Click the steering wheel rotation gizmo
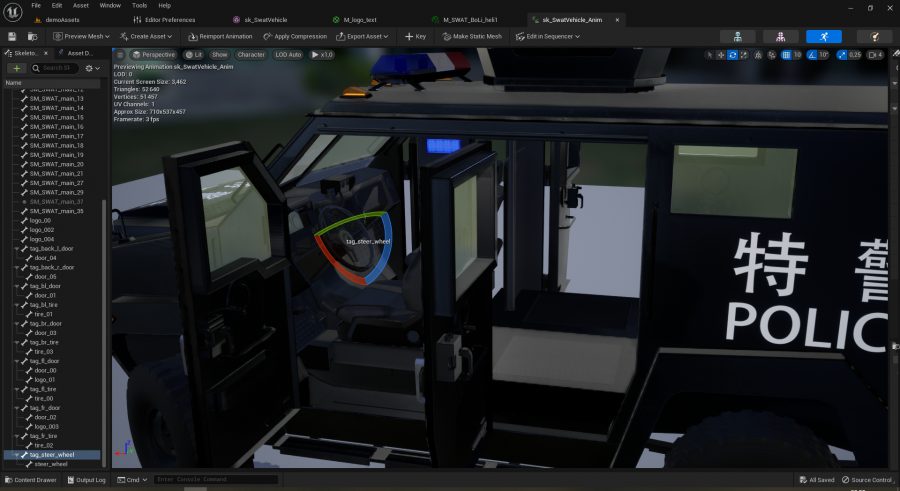 (354, 247)
